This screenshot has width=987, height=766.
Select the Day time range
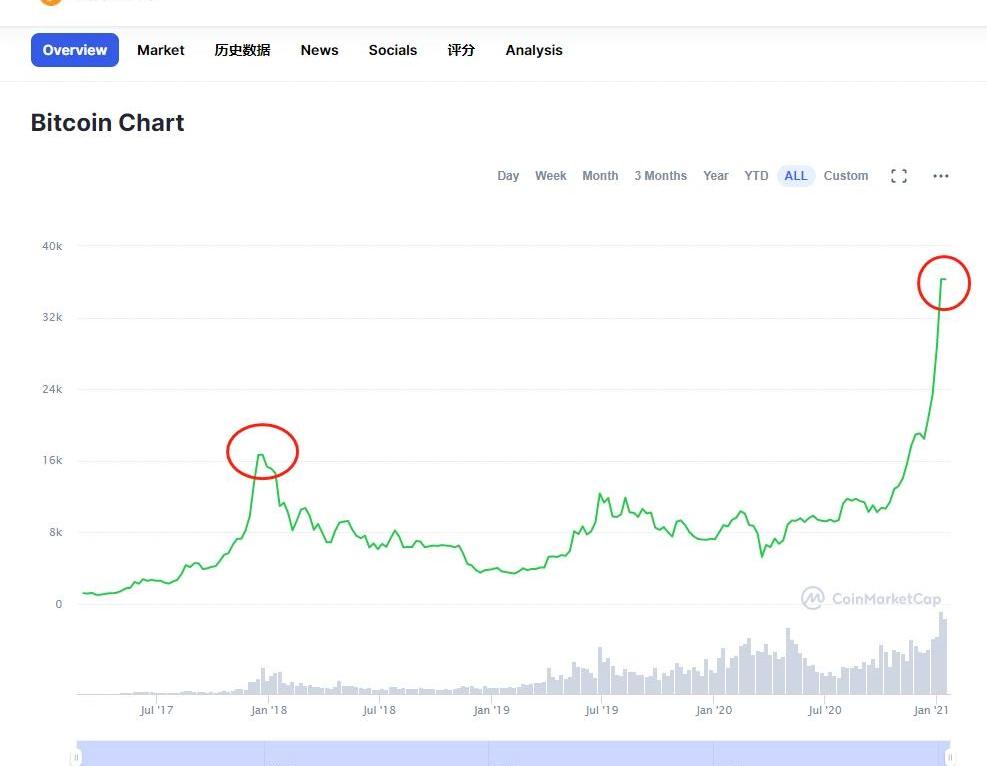pyautogui.click(x=508, y=176)
